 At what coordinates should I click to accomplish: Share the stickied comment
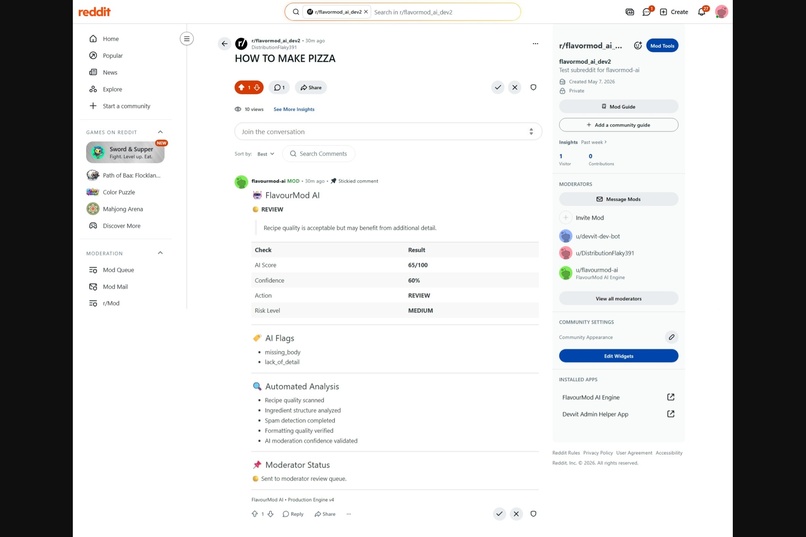[325, 514]
